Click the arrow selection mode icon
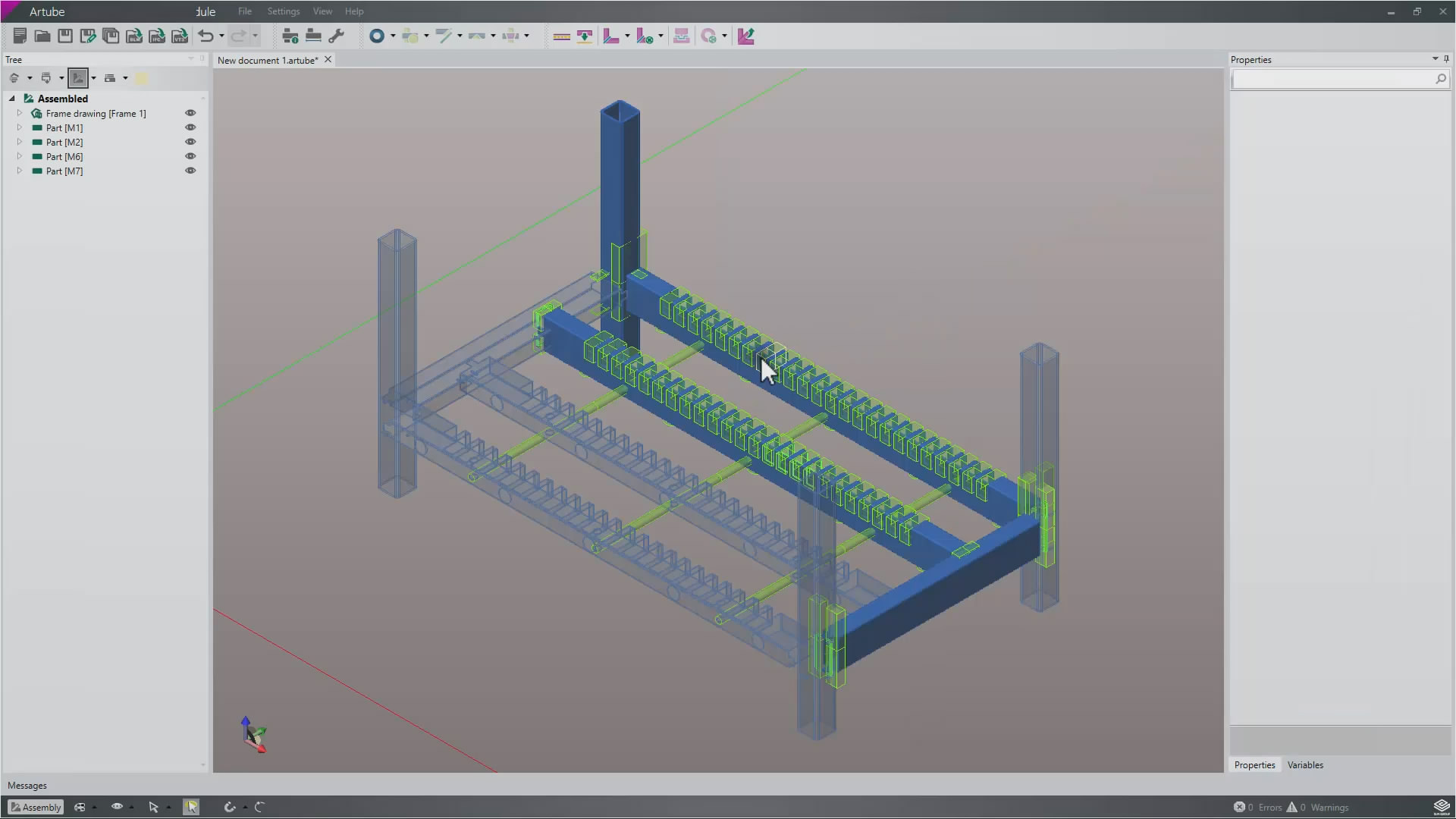The width and height of the screenshot is (1456, 819). [x=153, y=807]
